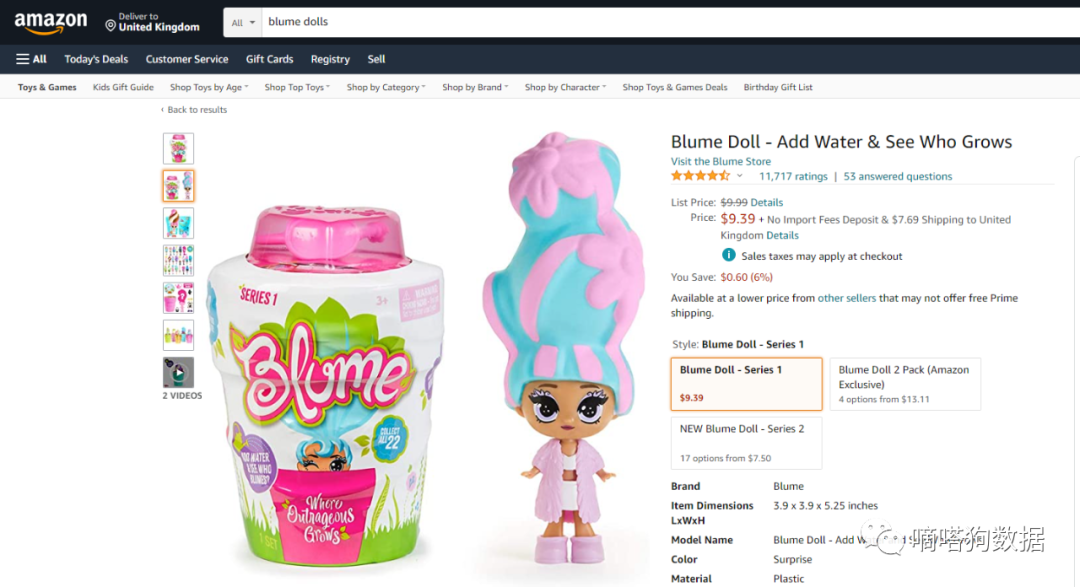The width and height of the screenshot is (1080, 587).
Task: Open the All hamburger menu
Action: tap(32, 59)
